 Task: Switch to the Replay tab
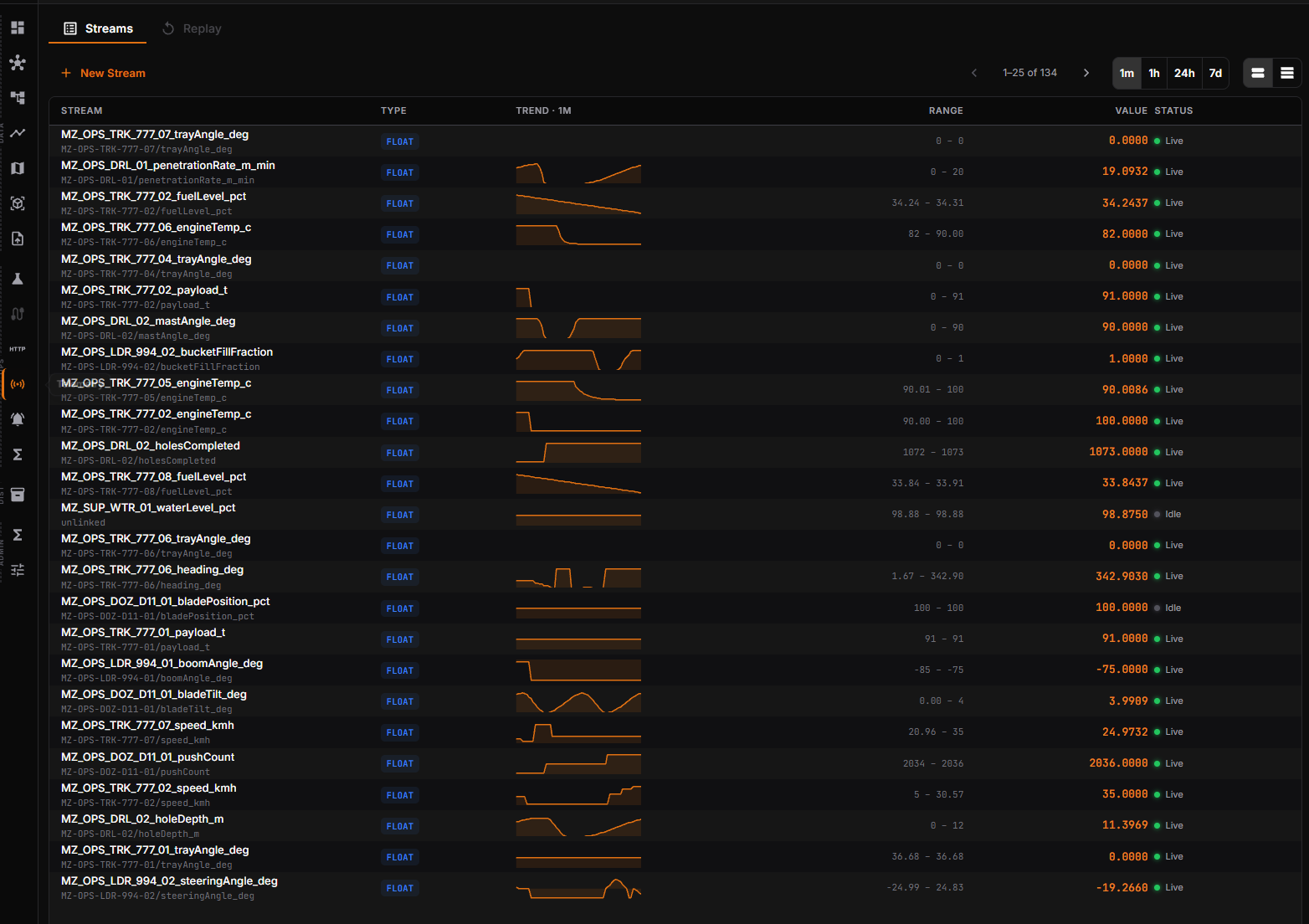192,28
